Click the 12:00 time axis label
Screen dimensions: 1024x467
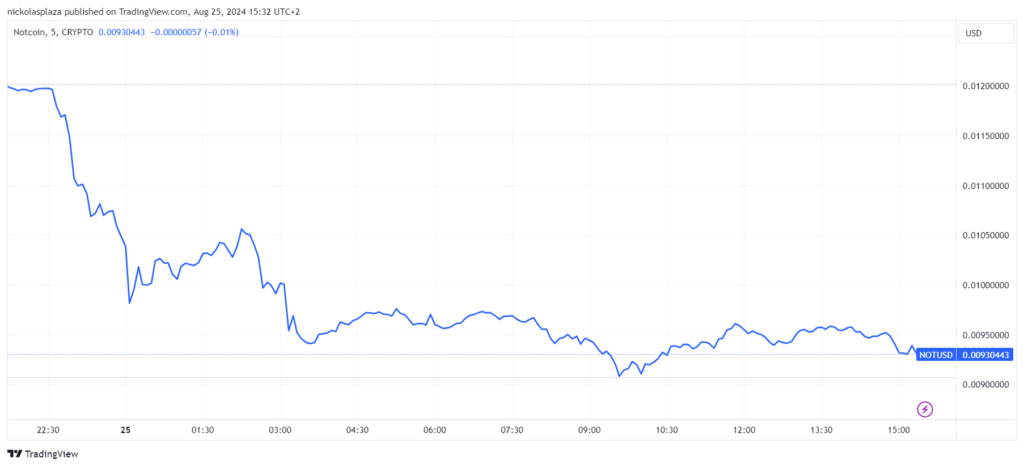(x=744, y=430)
